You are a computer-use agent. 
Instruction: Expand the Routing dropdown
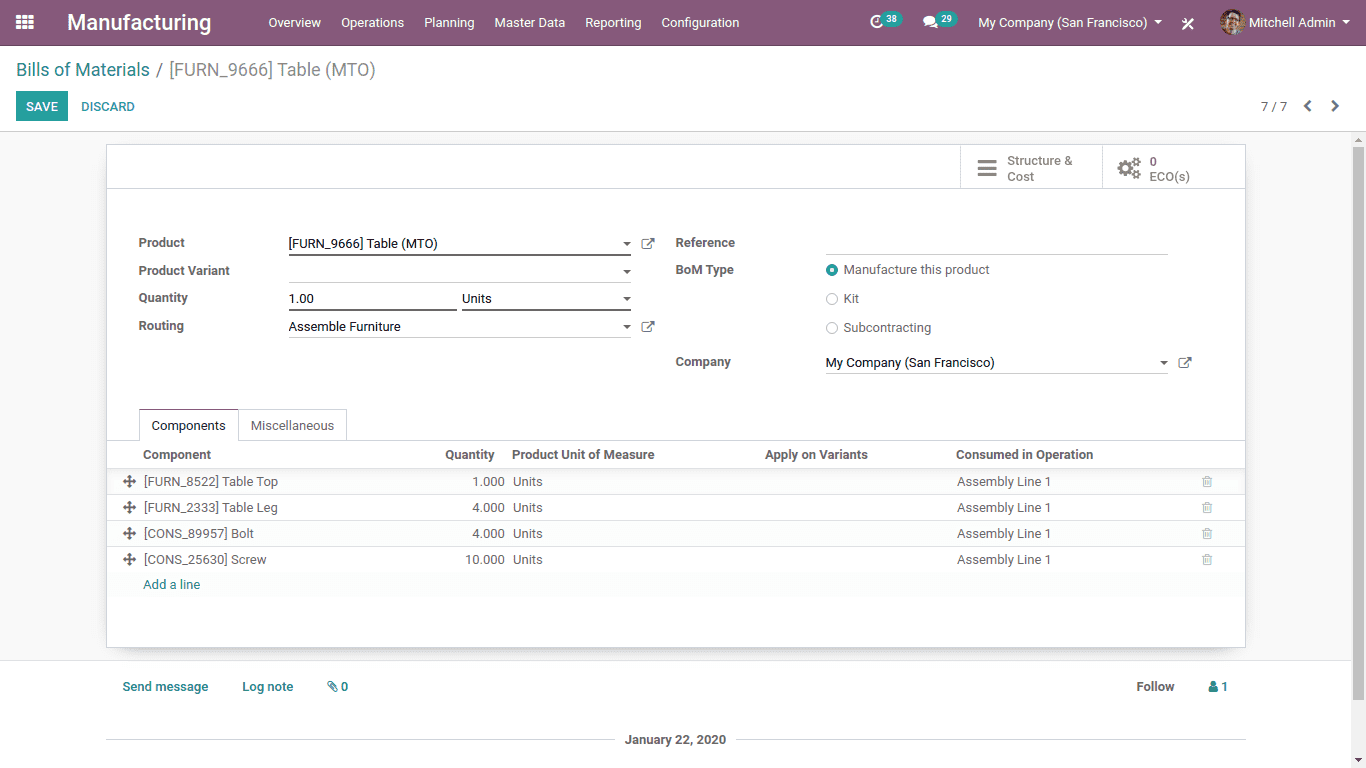[627, 327]
